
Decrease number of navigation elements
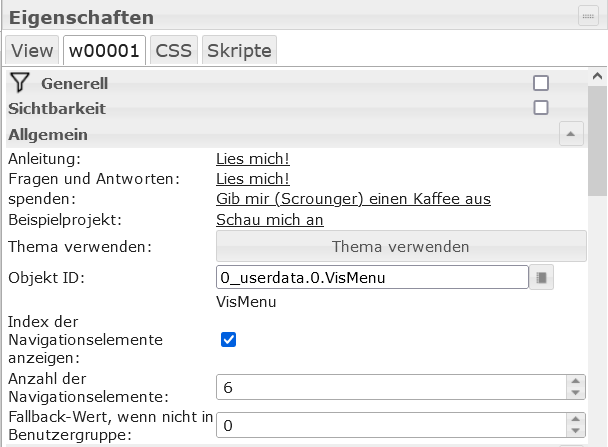(x=574, y=393)
